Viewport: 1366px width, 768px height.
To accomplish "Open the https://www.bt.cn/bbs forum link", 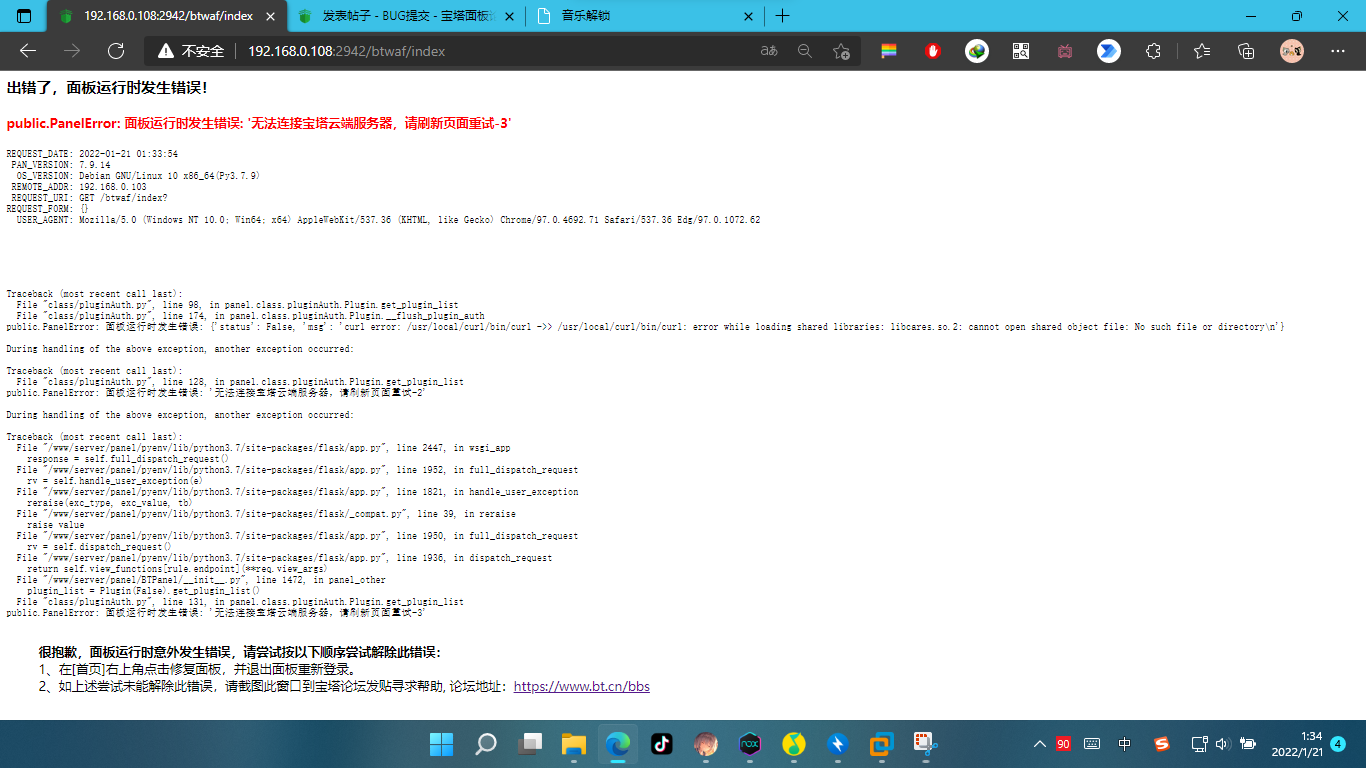I will click(581, 686).
